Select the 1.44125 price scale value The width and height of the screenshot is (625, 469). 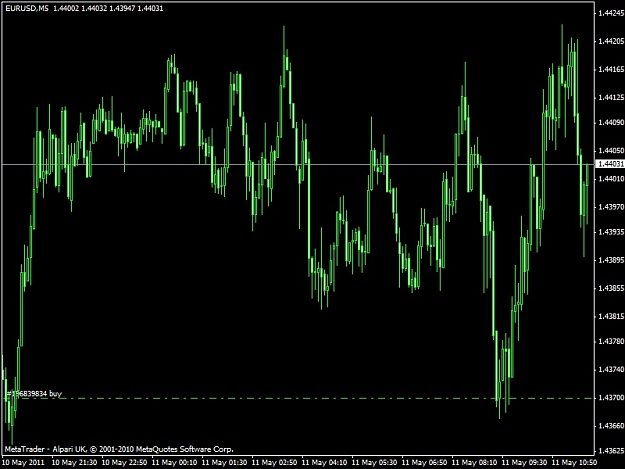click(611, 97)
